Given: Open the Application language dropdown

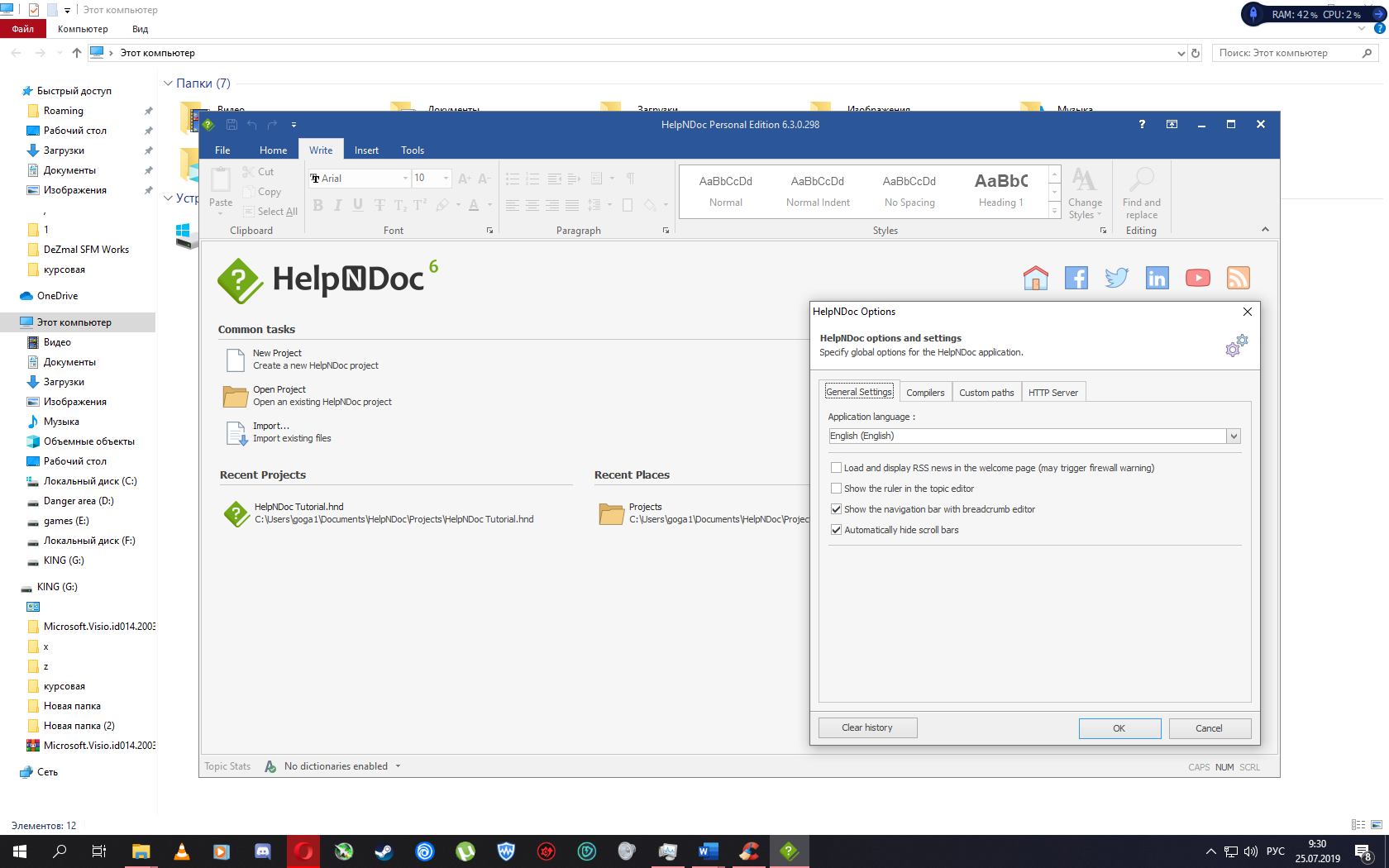Looking at the screenshot, I should (1234, 436).
